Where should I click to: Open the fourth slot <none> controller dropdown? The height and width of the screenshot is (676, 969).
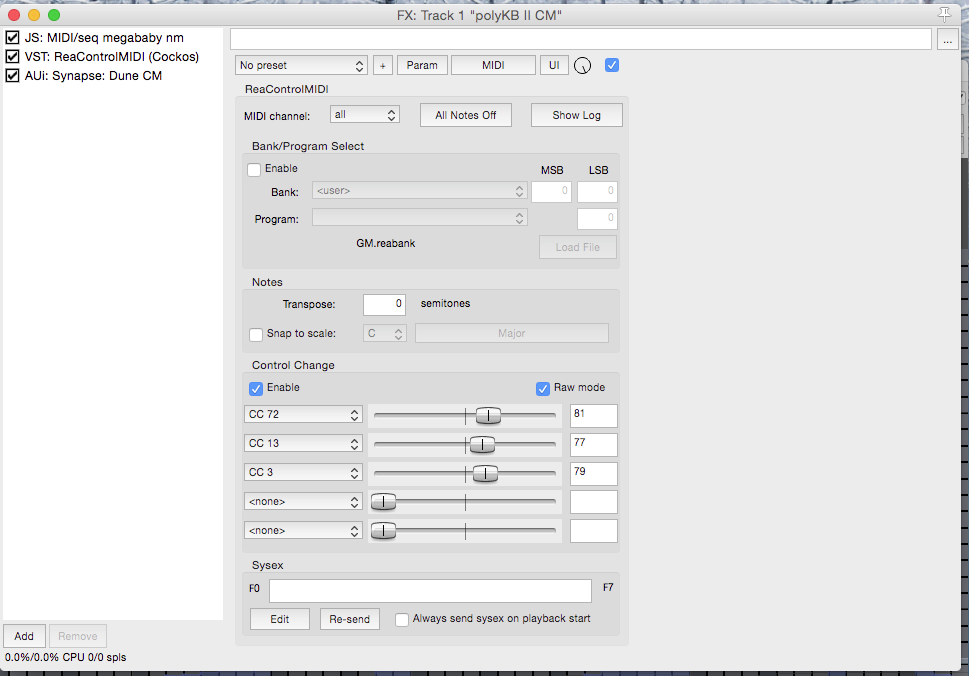[303, 502]
